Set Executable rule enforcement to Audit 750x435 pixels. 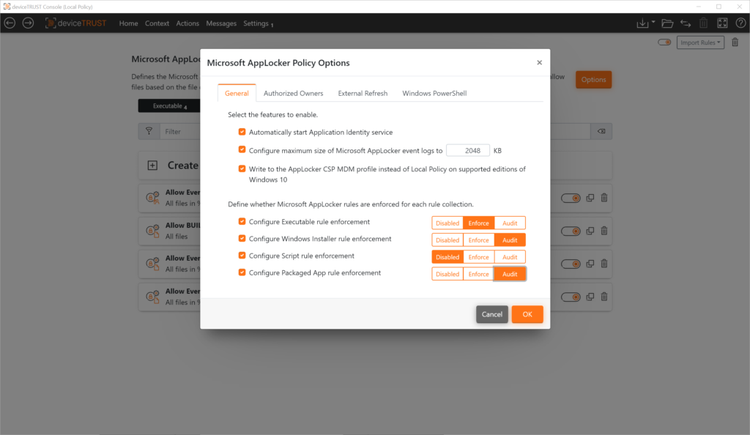[510, 223]
